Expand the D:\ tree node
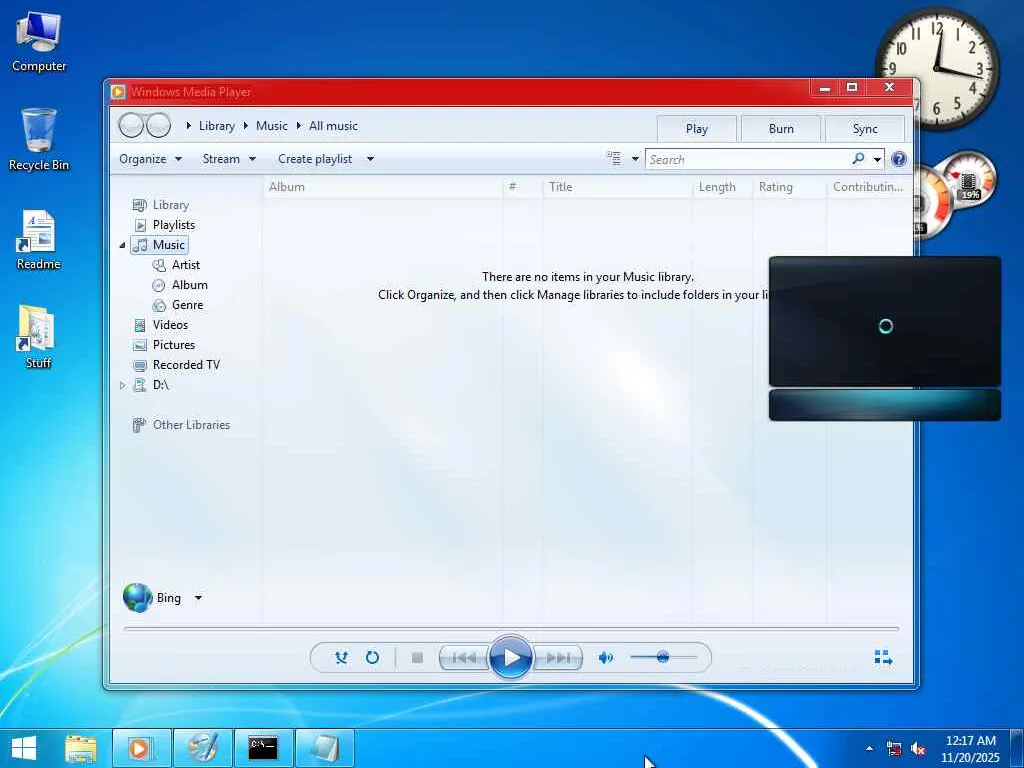This screenshot has height=768, width=1024. [122, 385]
